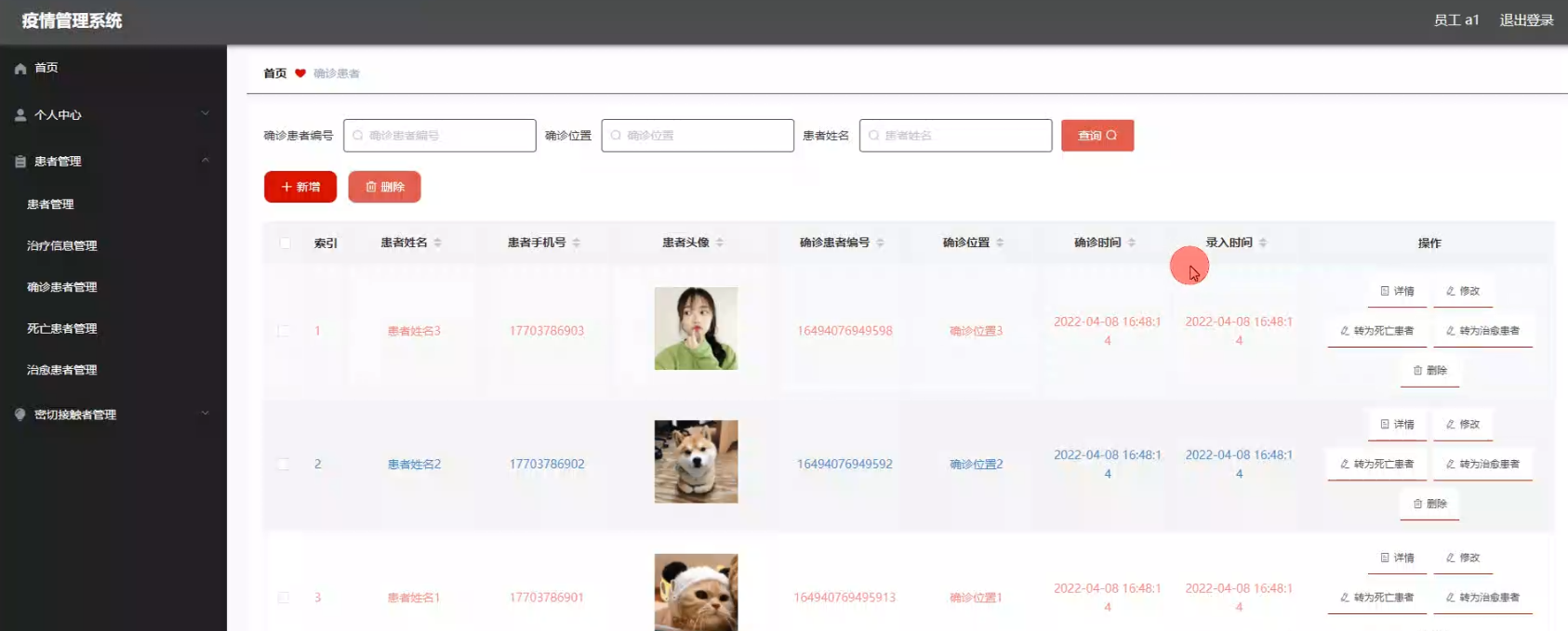Screen dimensions: 1568x631
Task: Click row 删除 for 患者姓名3
Action: click(x=1430, y=371)
